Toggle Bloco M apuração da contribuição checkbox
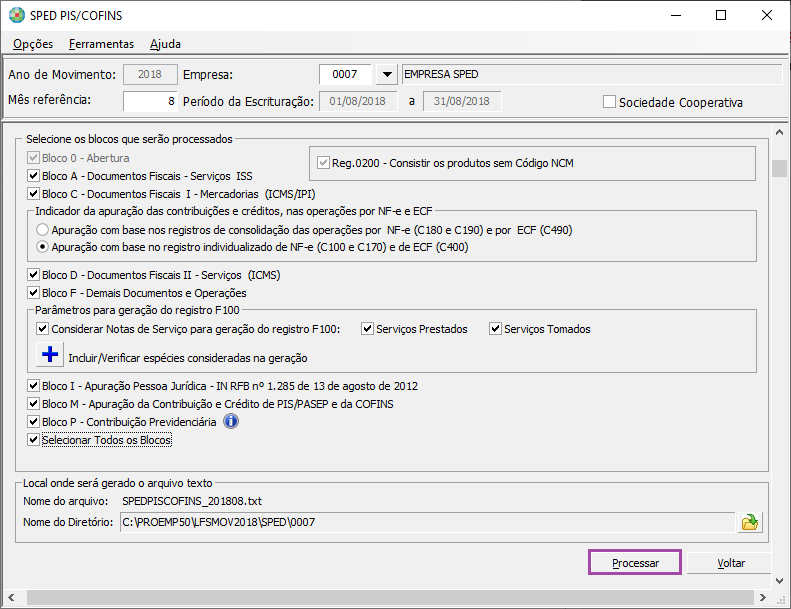Viewport: 791px width, 609px height. pos(34,404)
